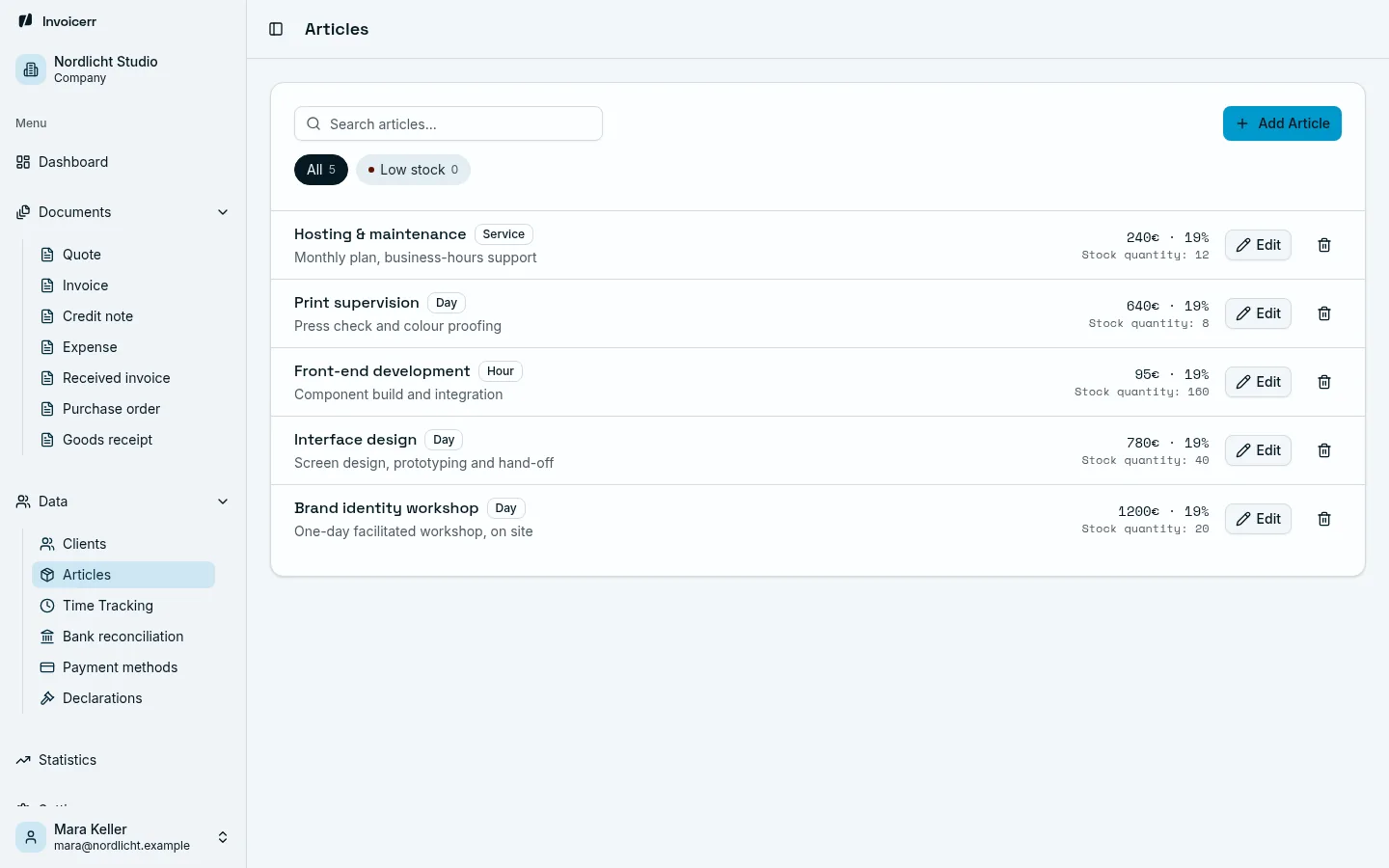This screenshot has width=1389, height=868.
Task: Collapse the Data section chevron
Action: [x=223, y=502]
